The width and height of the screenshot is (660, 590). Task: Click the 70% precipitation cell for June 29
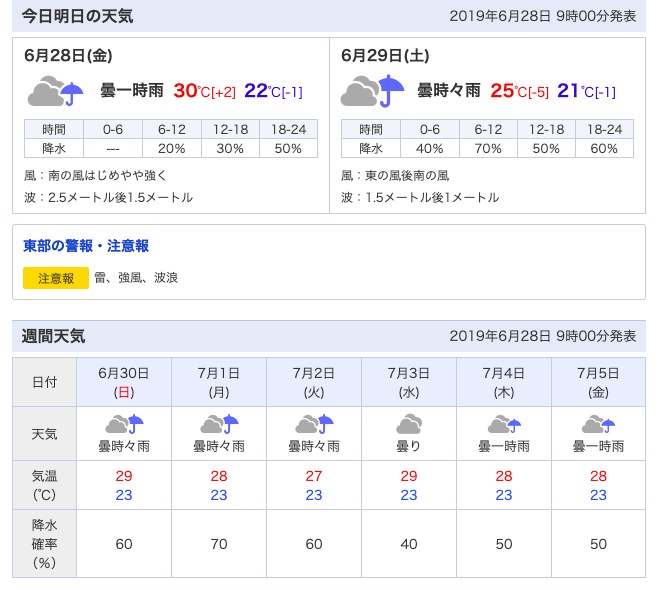488,149
